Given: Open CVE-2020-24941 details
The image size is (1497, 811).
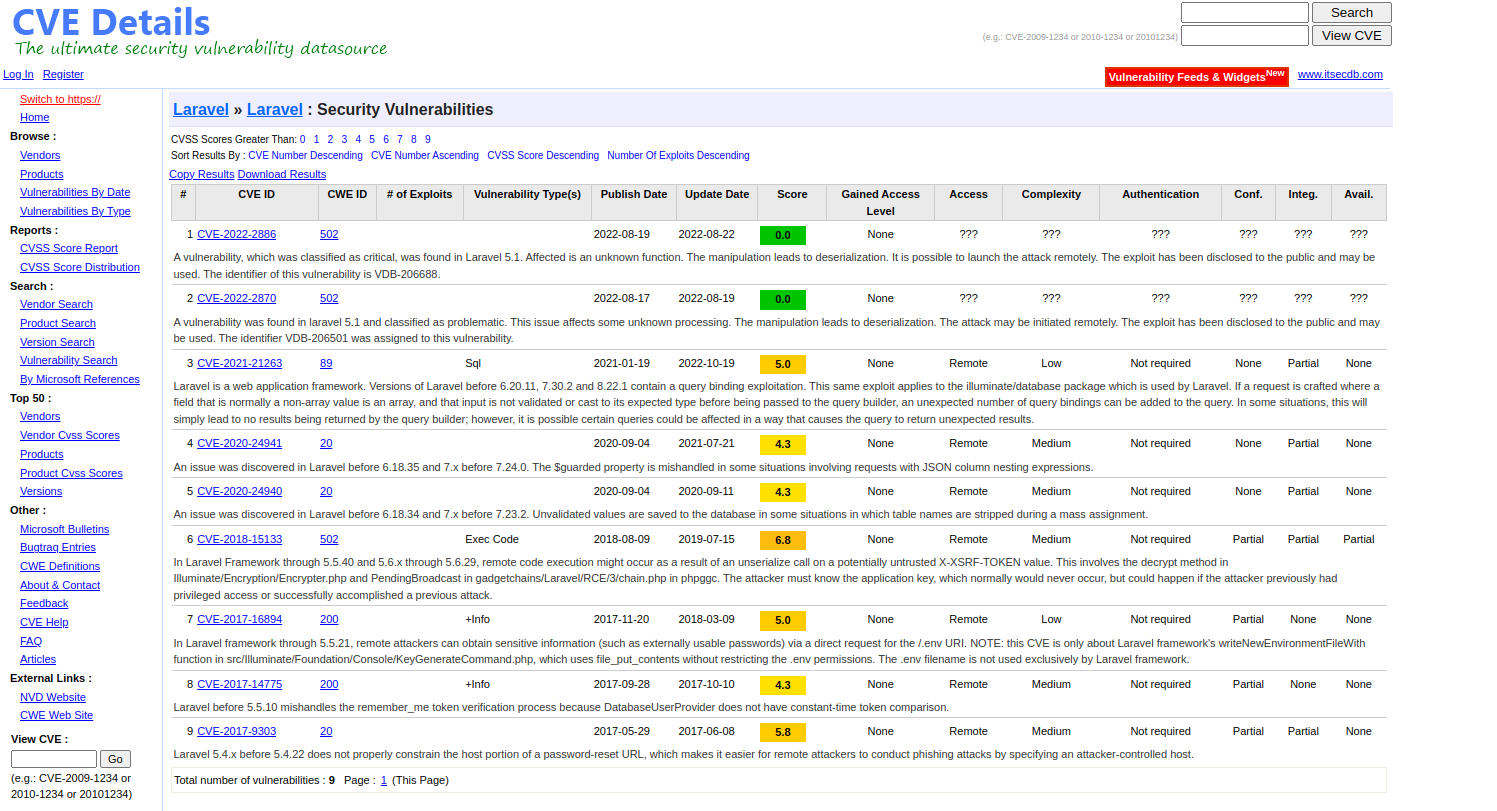Looking at the screenshot, I should 239,443.
